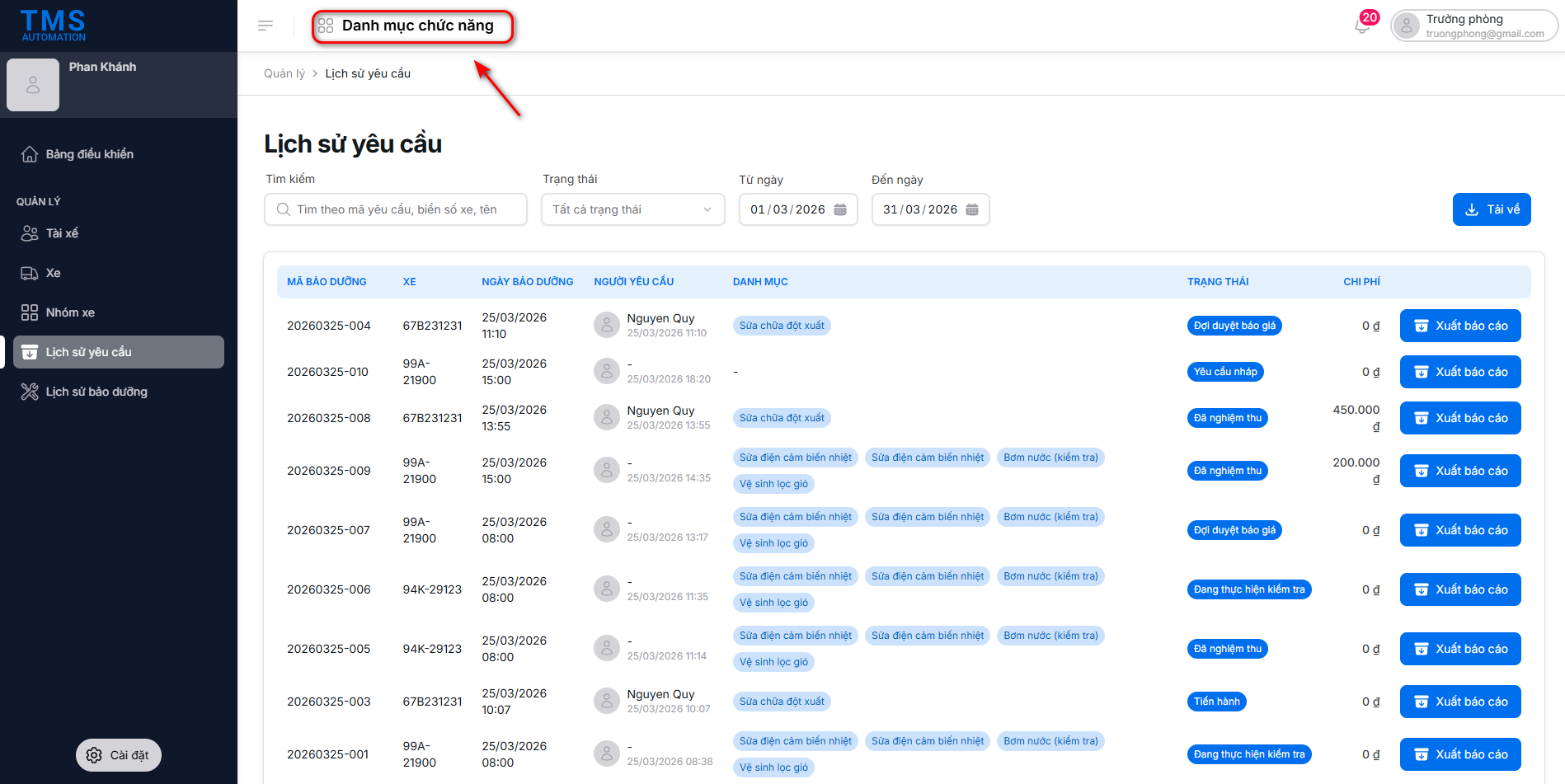Click Quản lý breadcrumb link
Viewport: 1565px width, 784px height.
[284, 73]
